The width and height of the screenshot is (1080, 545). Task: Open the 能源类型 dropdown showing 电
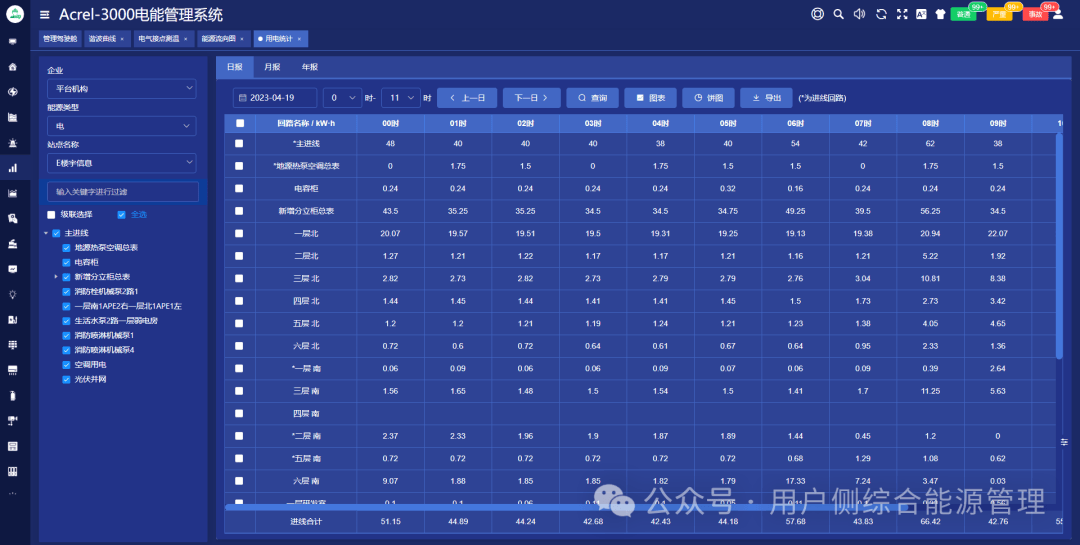click(121, 125)
